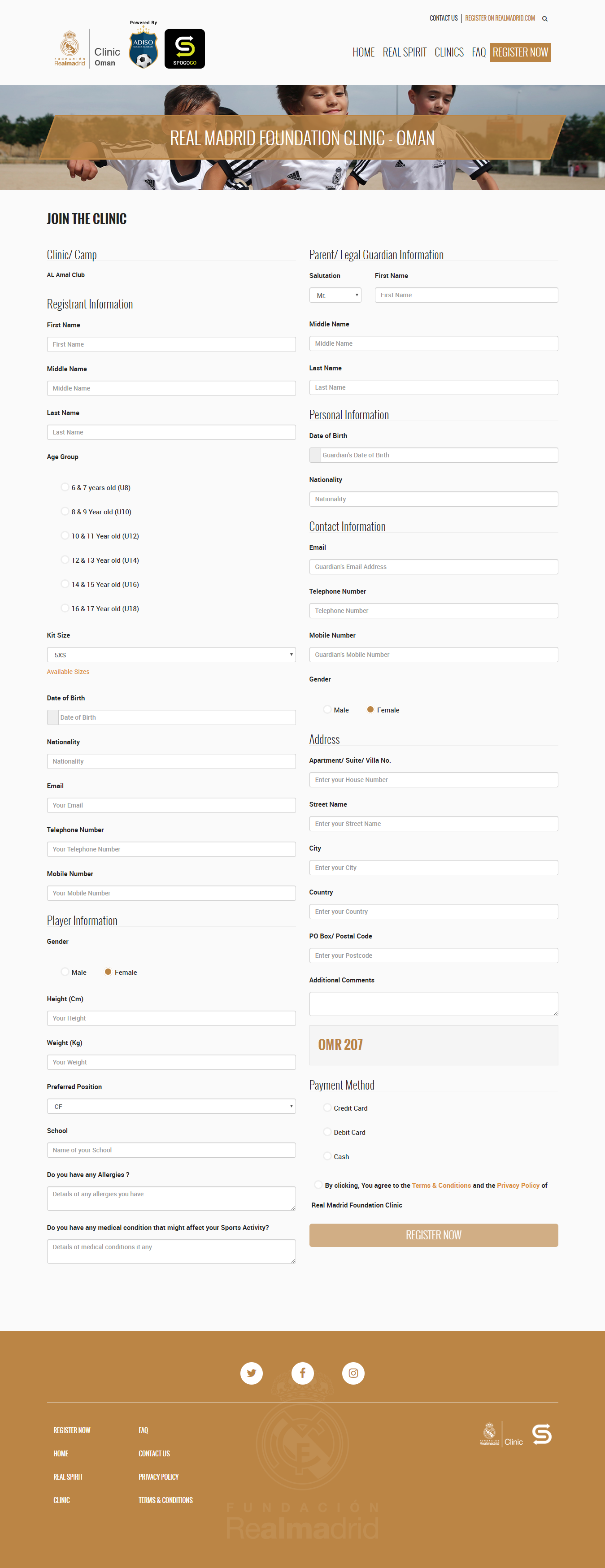Select Debit Card payment method
This screenshot has width=605, height=1568.
327,1132
